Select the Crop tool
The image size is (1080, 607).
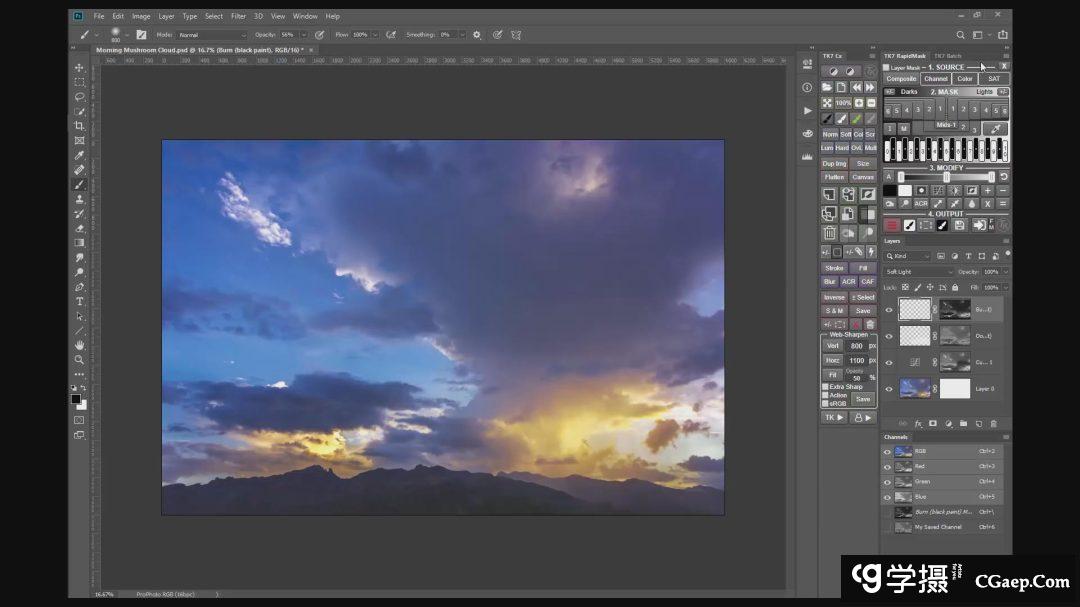[x=79, y=126]
